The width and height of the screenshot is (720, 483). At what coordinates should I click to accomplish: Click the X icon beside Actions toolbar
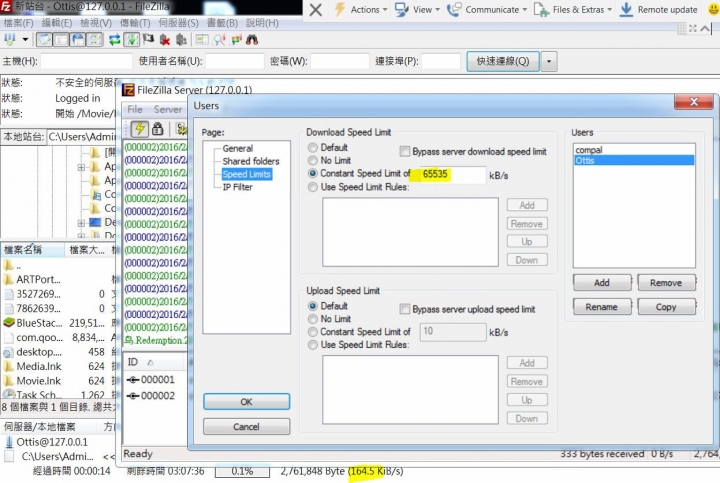click(315, 10)
